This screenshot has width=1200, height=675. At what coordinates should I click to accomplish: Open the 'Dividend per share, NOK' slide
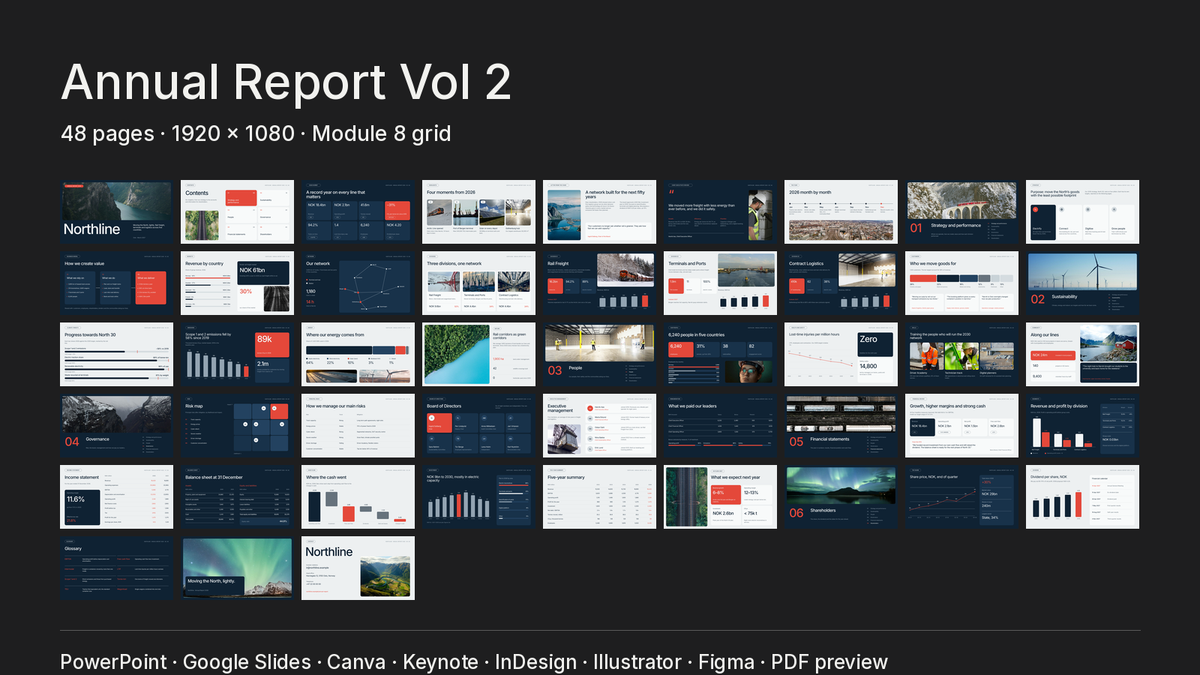[1084, 497]
